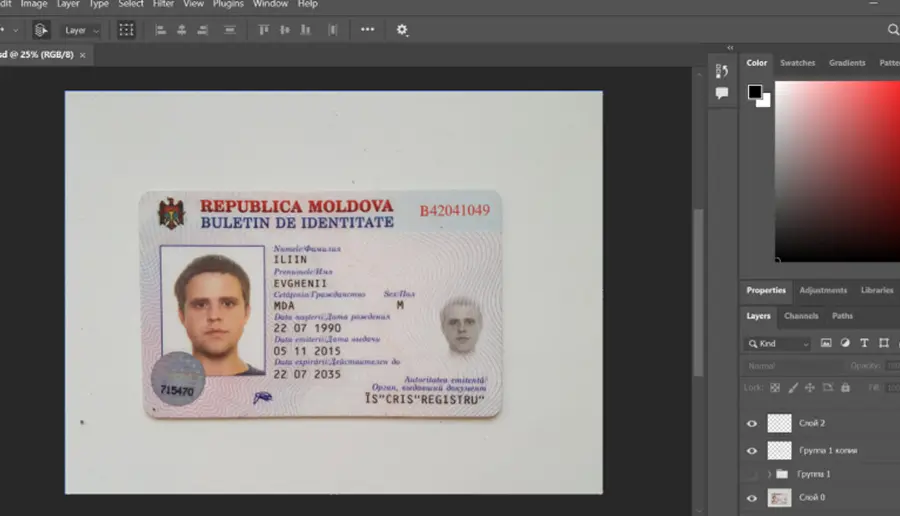
Task: Open the comments panel icon
Action: 721,93
